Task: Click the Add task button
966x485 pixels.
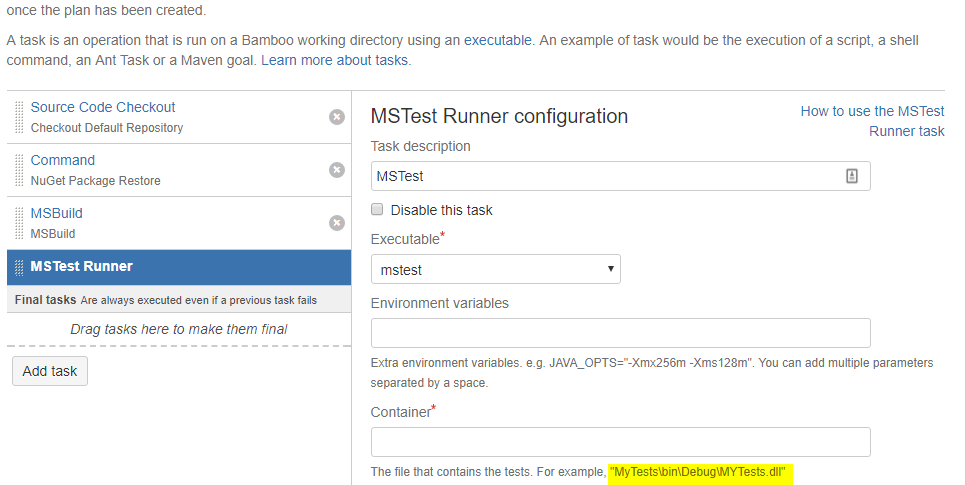Action: (x=50, y=371)
